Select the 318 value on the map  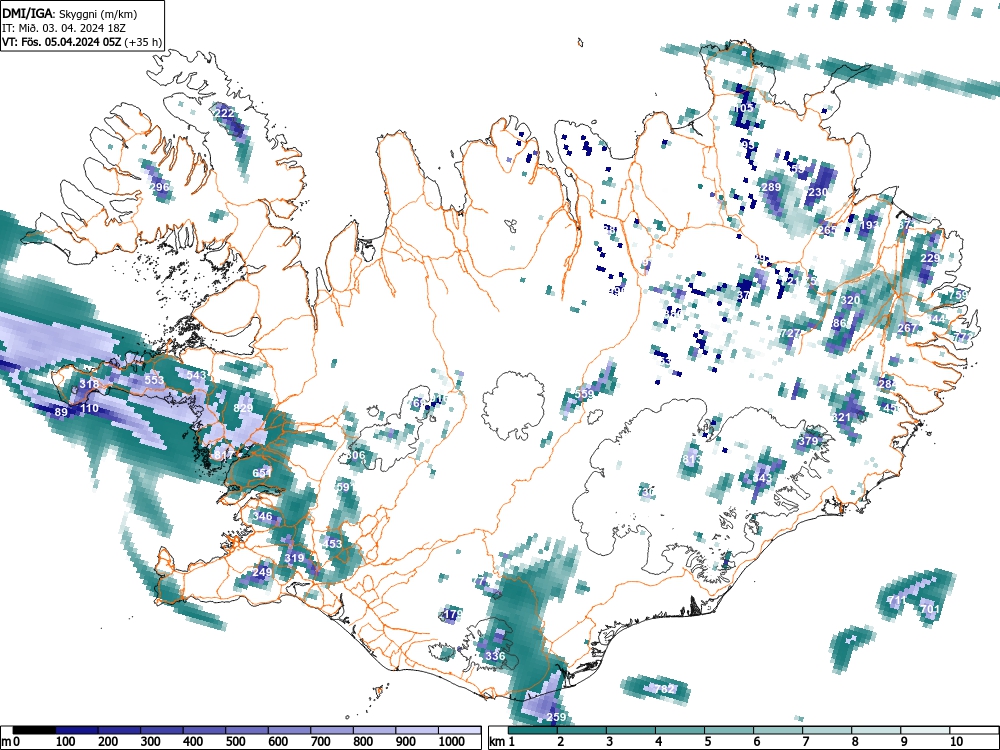coord(89,384)
